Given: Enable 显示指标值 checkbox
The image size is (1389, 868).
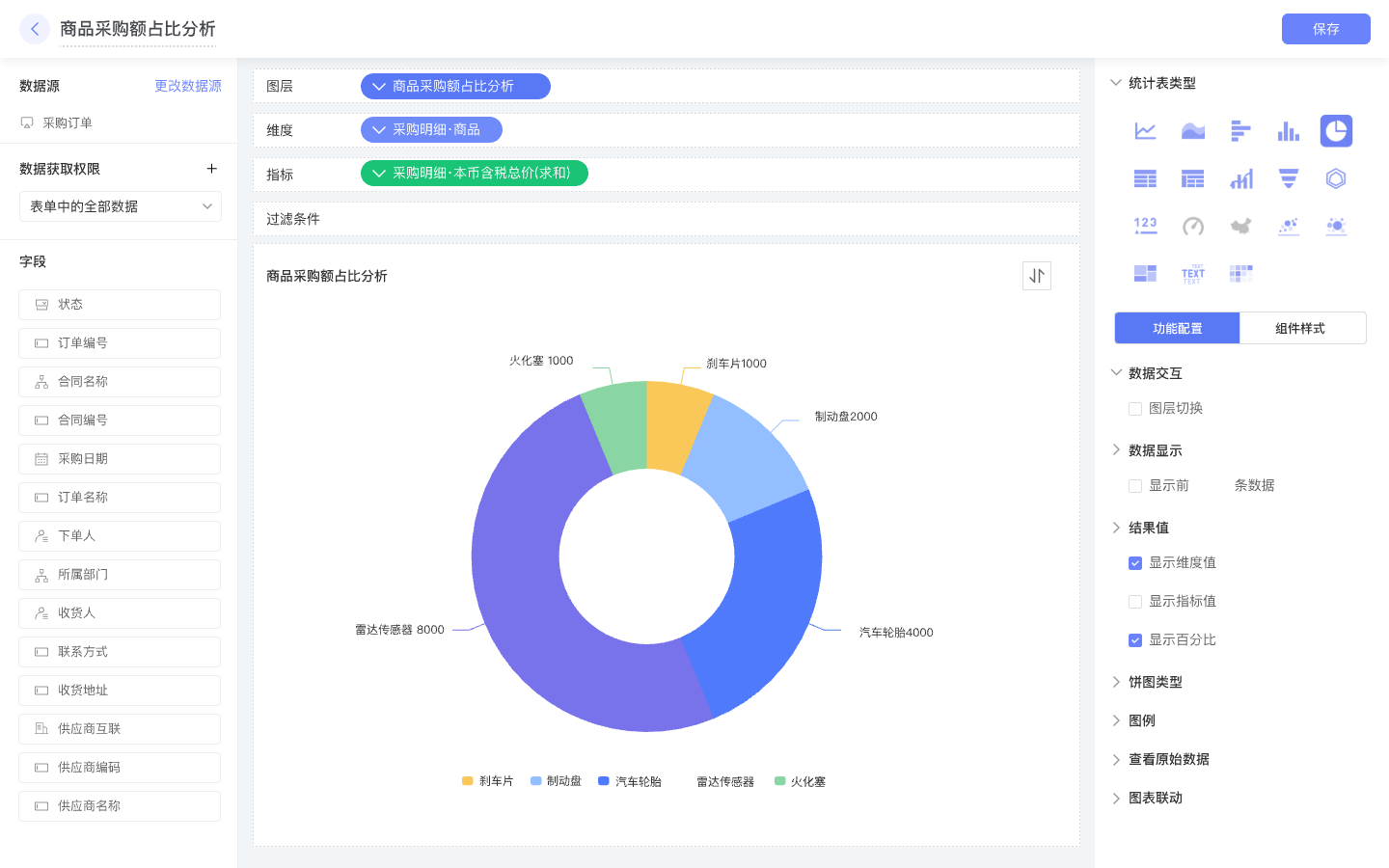Looking at the screenshot, I should click(1135, 601).
